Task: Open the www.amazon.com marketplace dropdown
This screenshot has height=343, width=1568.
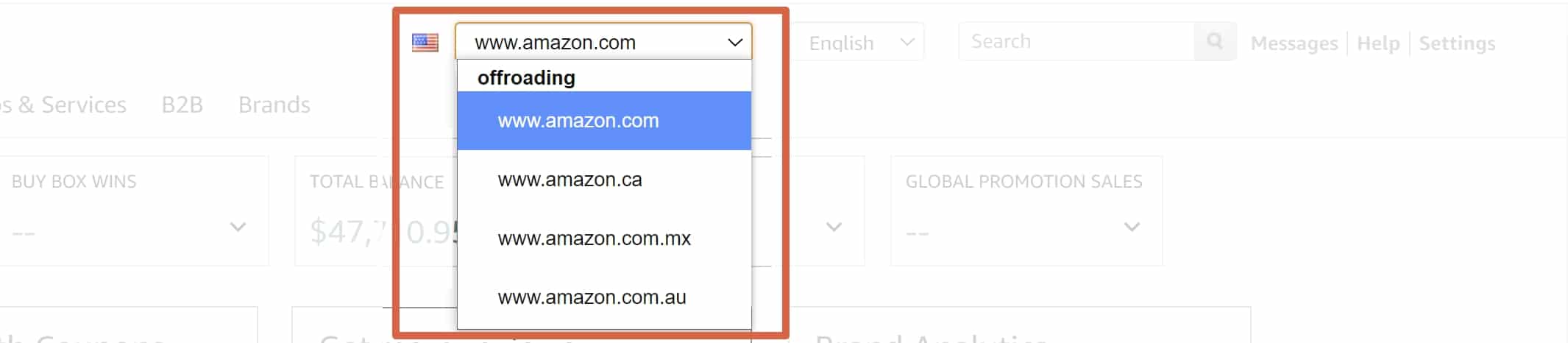Action: 603,42
